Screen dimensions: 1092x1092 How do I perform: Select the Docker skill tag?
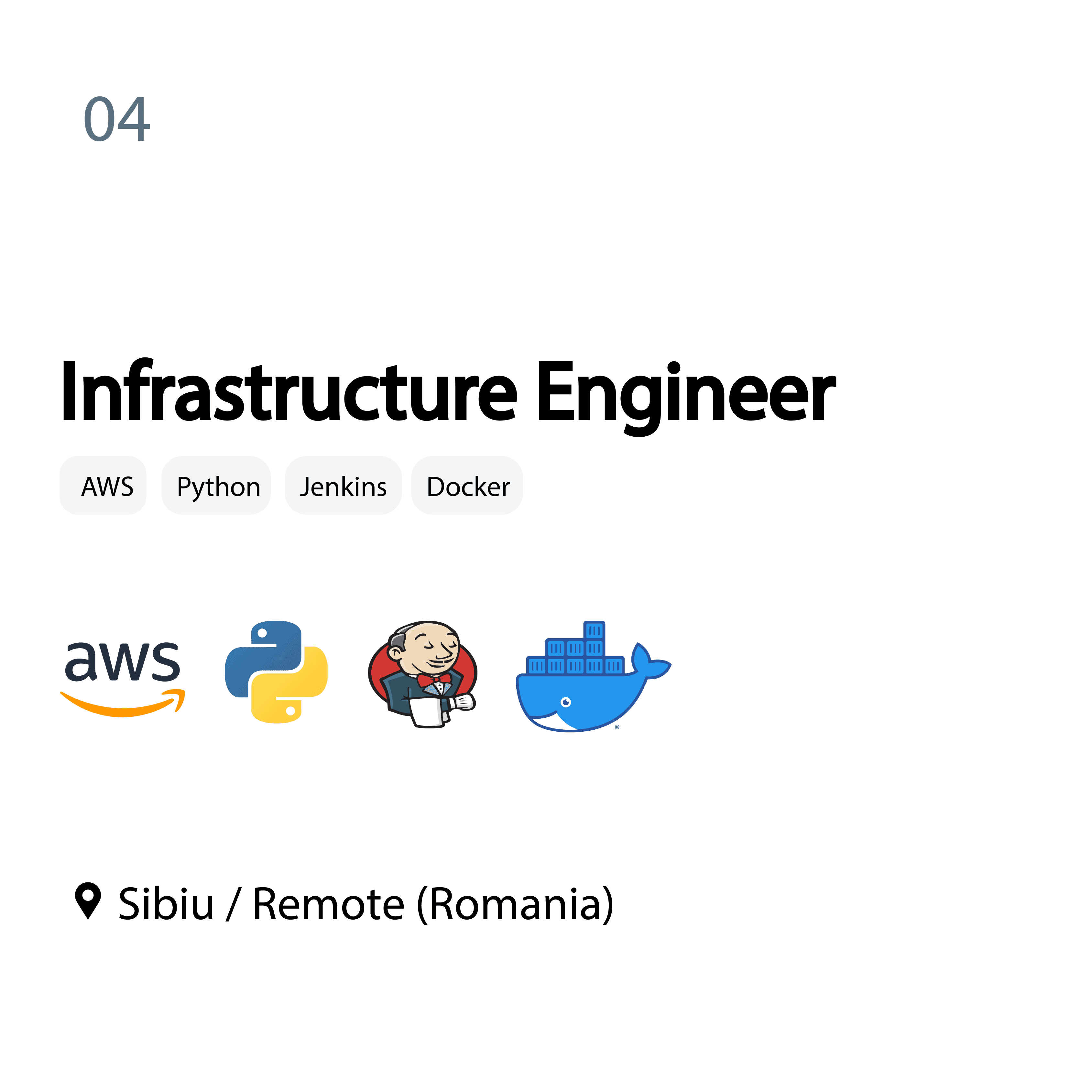click(467, 486)
